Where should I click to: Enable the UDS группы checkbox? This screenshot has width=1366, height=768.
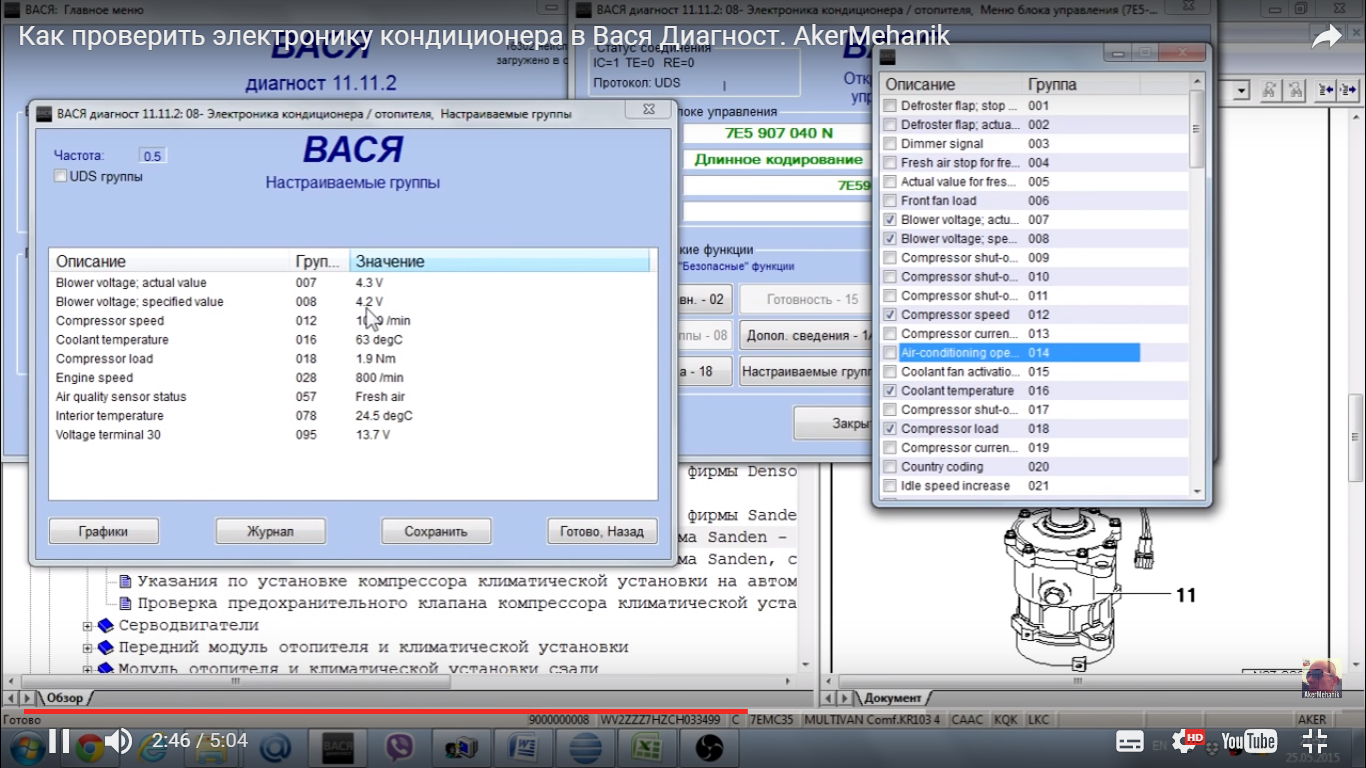click(x=61, y=176)
